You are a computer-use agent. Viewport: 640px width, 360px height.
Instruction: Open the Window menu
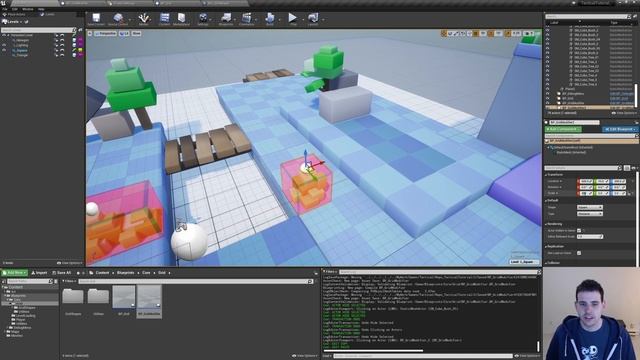coord(27,9)
